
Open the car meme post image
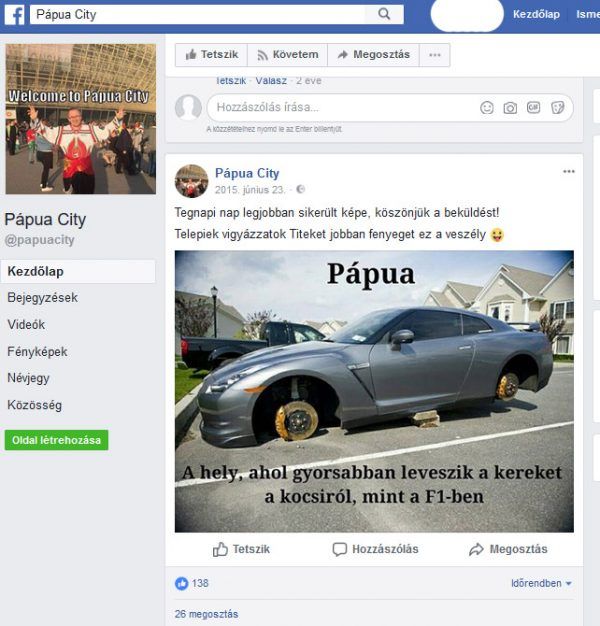(x=374, y=391)
